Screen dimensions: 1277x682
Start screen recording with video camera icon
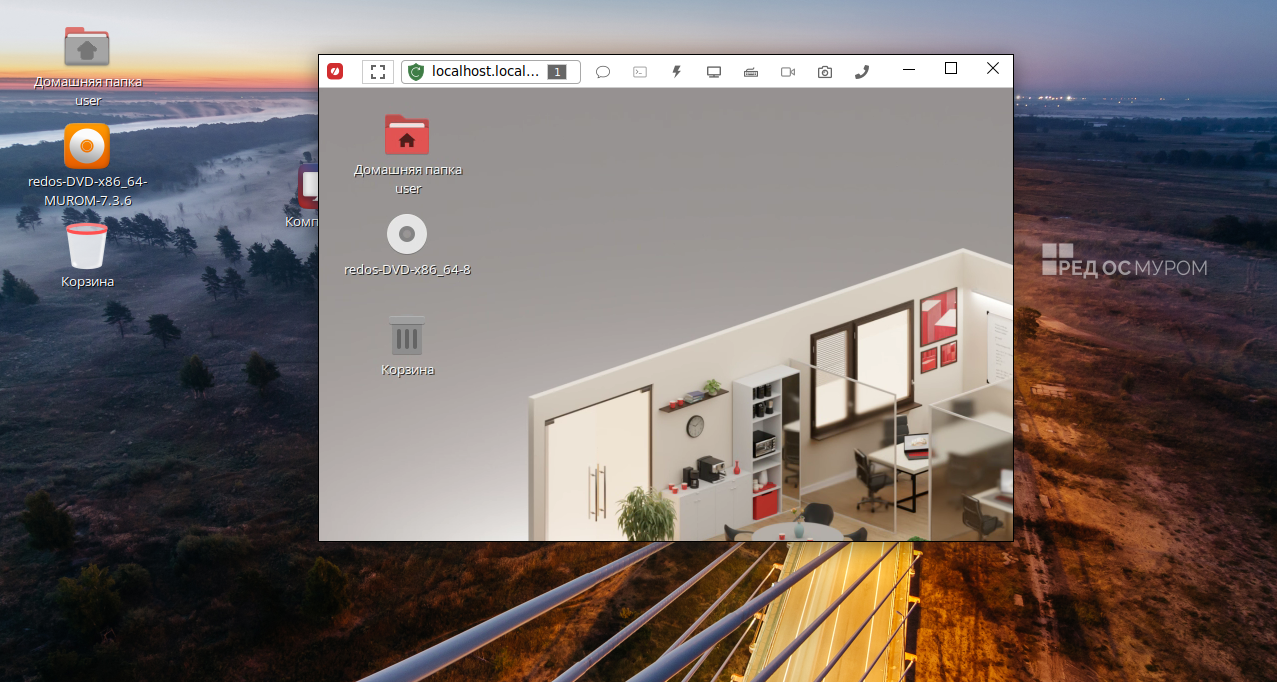click(x=788, y=72)
